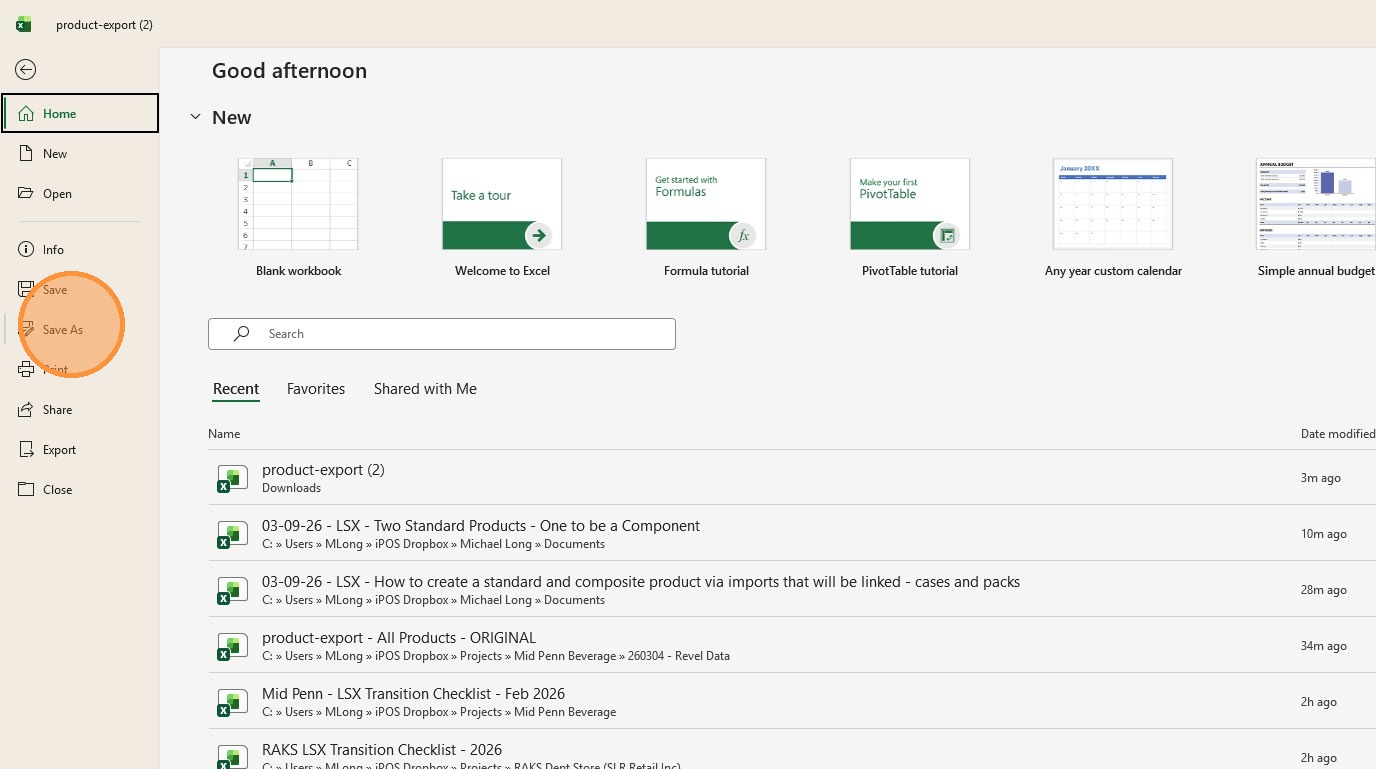The image size is (1376, 769).
Task: Sort by the Name column header
Action: pos(224,434)
